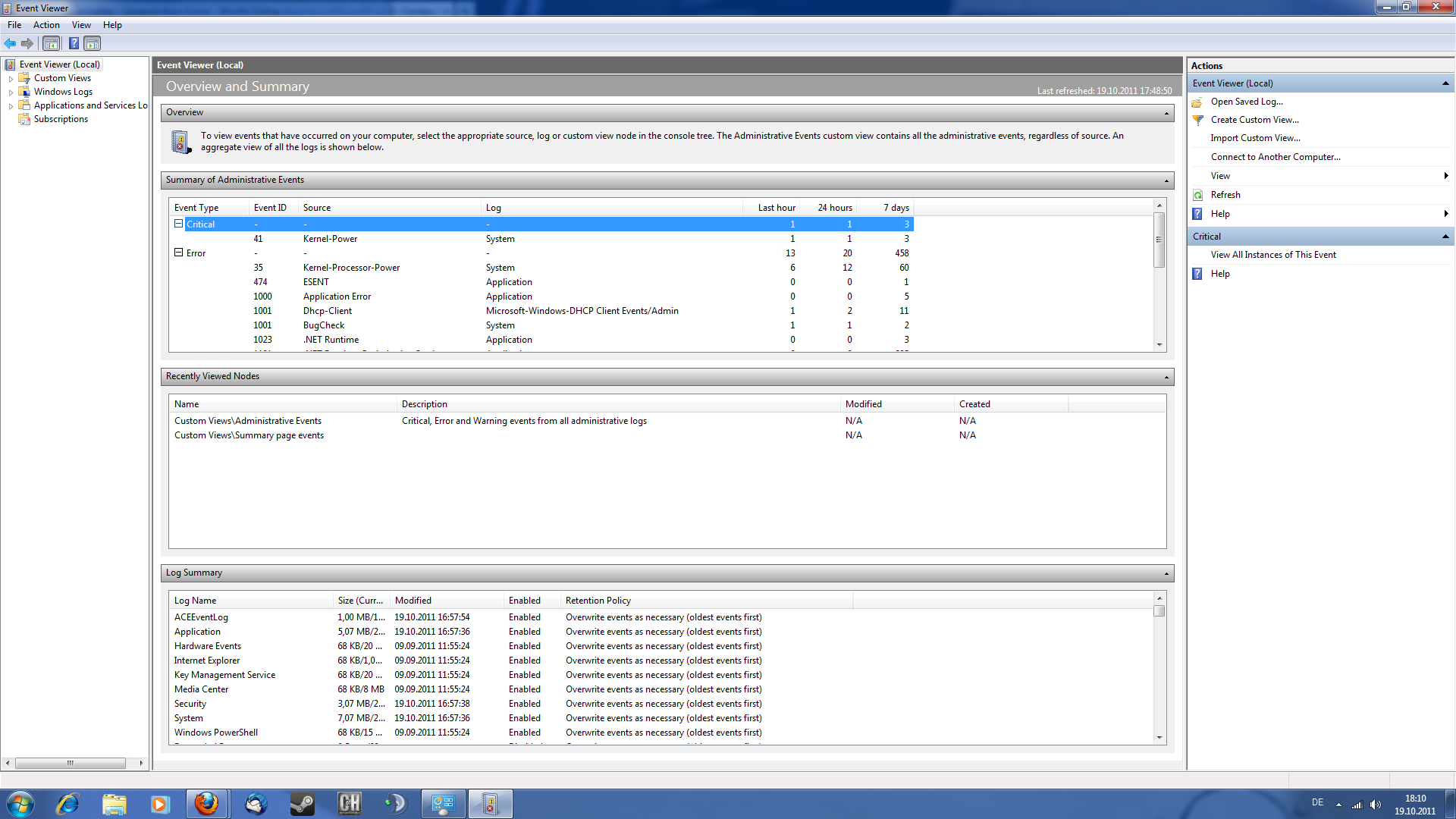This screenshot has width=1456, height=819.
Task: Click the Thunderbird taskbar icon
Action: tap(256, 804)
